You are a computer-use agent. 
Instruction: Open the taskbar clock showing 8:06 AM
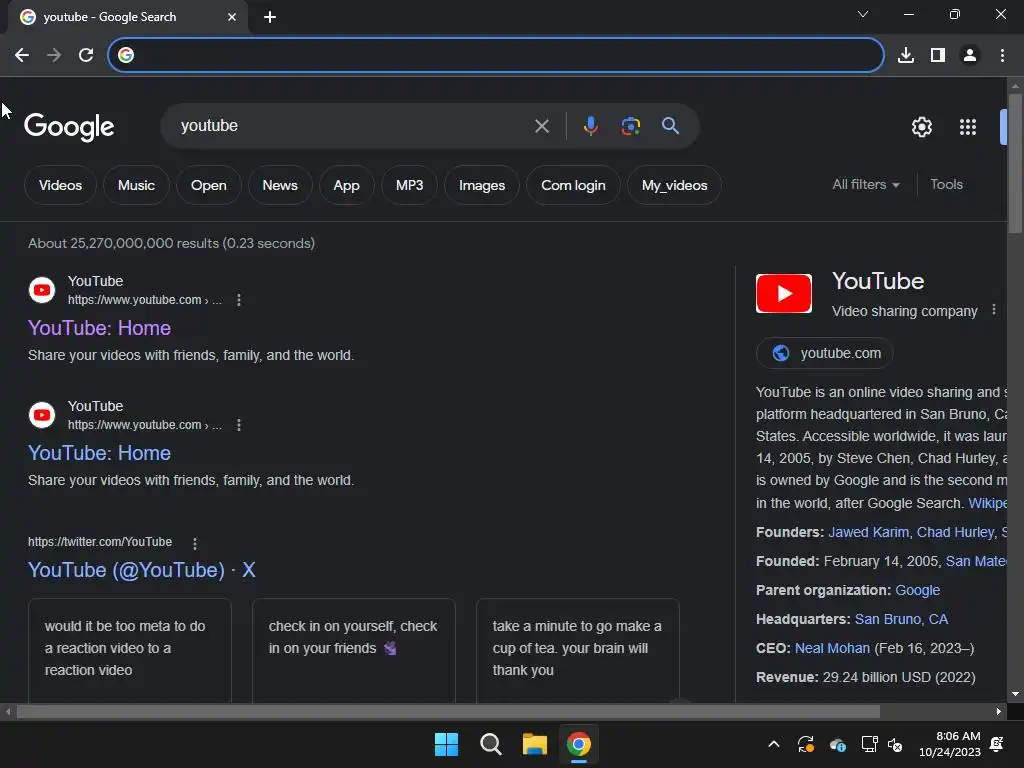pyautogui.click(x=950, y=744)
